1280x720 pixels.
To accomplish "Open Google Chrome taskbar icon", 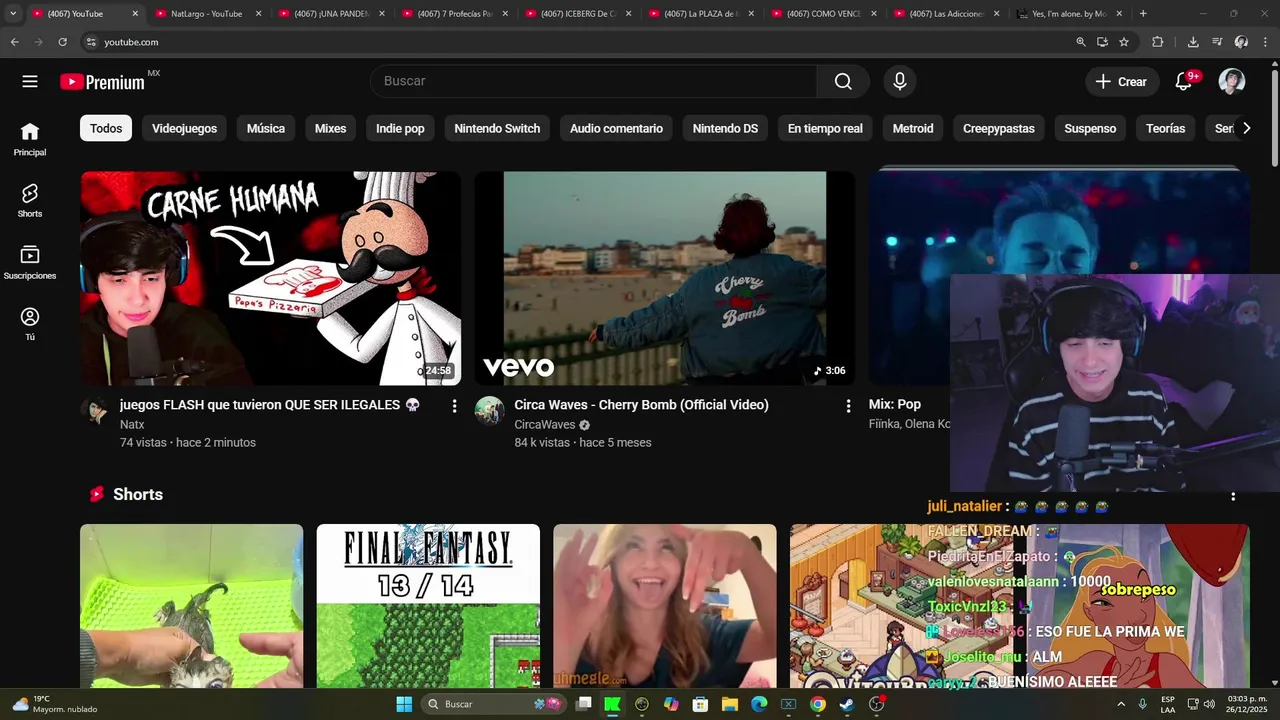I will (x=818, y=704).
